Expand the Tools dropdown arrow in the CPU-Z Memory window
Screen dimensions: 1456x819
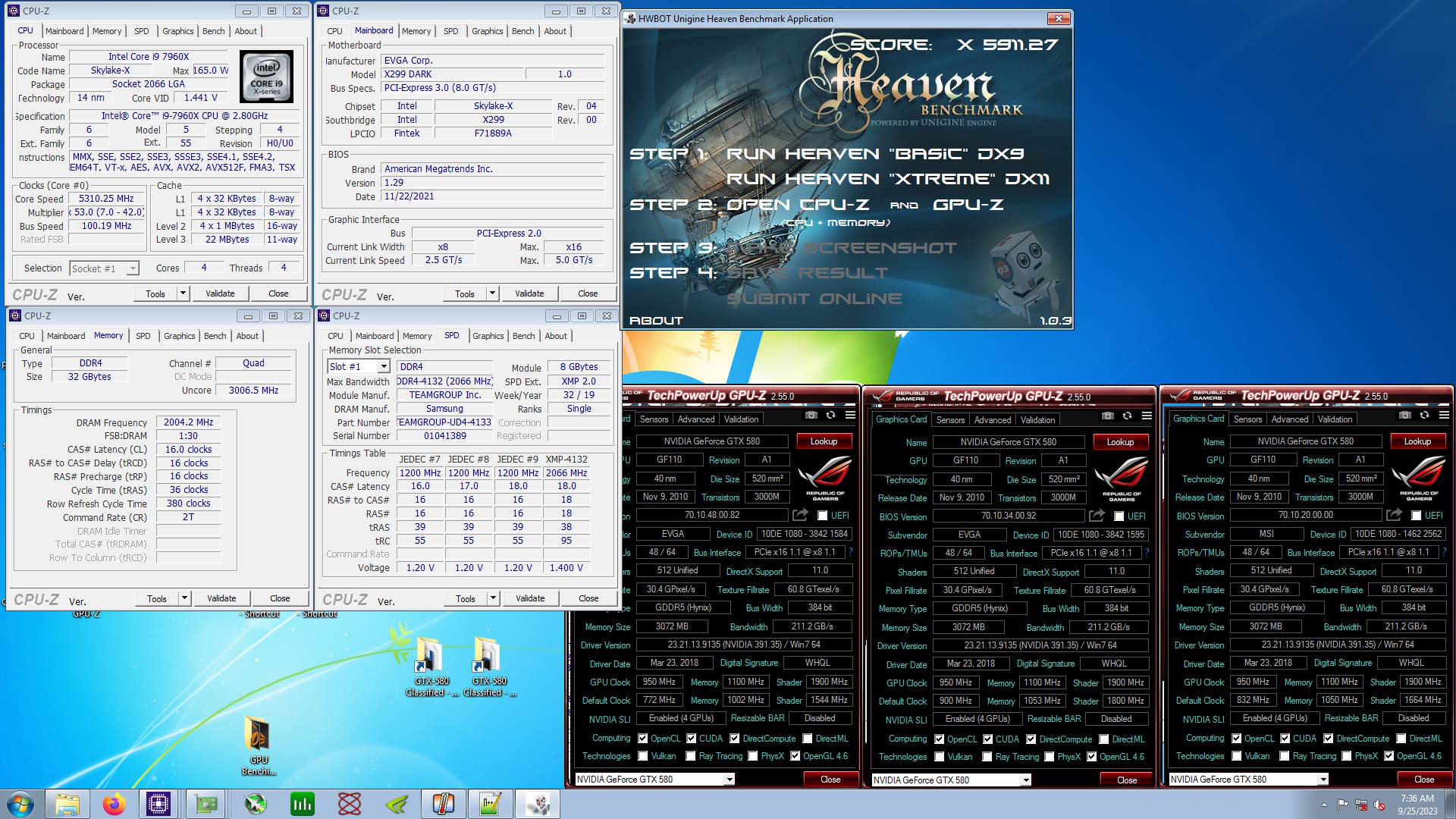point(184,598)
